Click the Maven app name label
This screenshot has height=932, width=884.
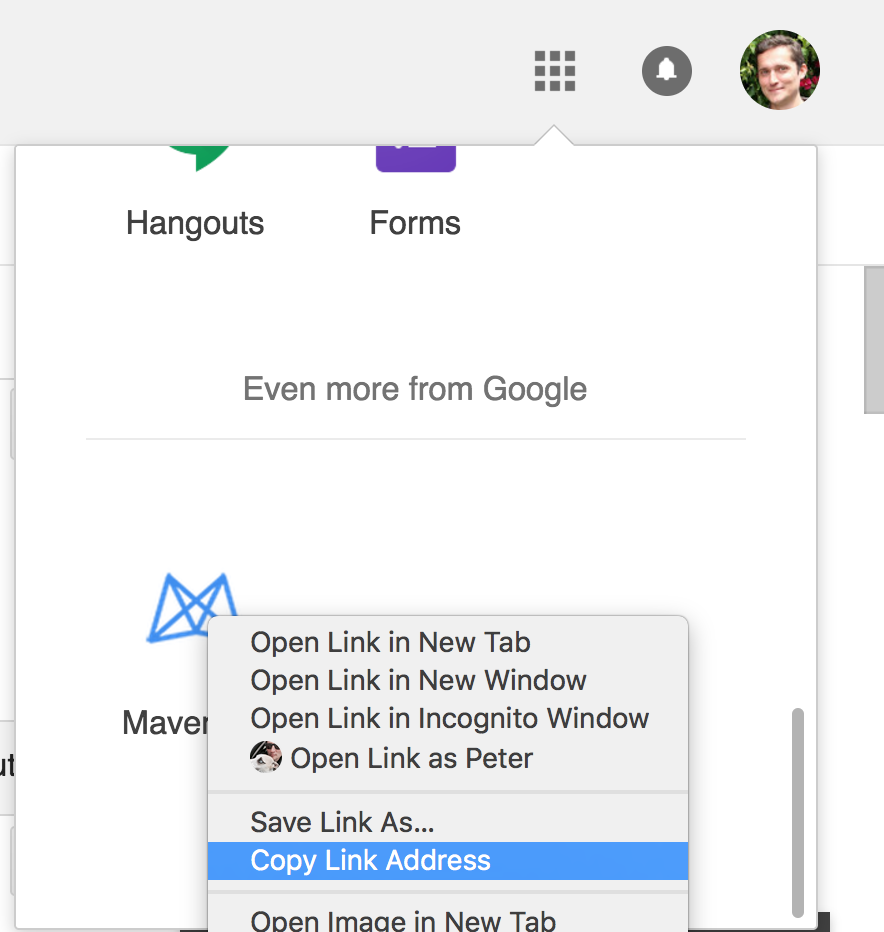(x=165, y=722)
